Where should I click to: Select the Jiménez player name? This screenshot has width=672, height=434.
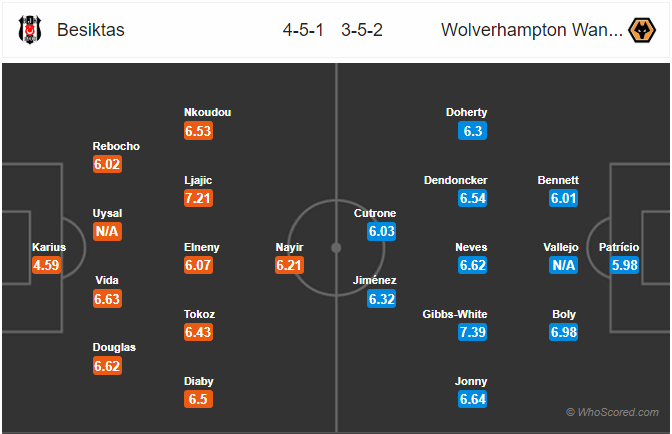coord(375,280)
